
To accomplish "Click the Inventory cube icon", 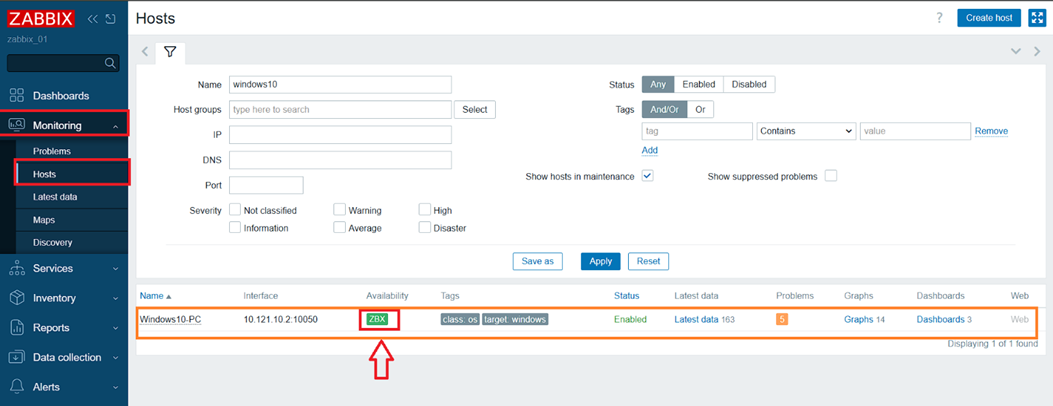I will pos(17,298).
